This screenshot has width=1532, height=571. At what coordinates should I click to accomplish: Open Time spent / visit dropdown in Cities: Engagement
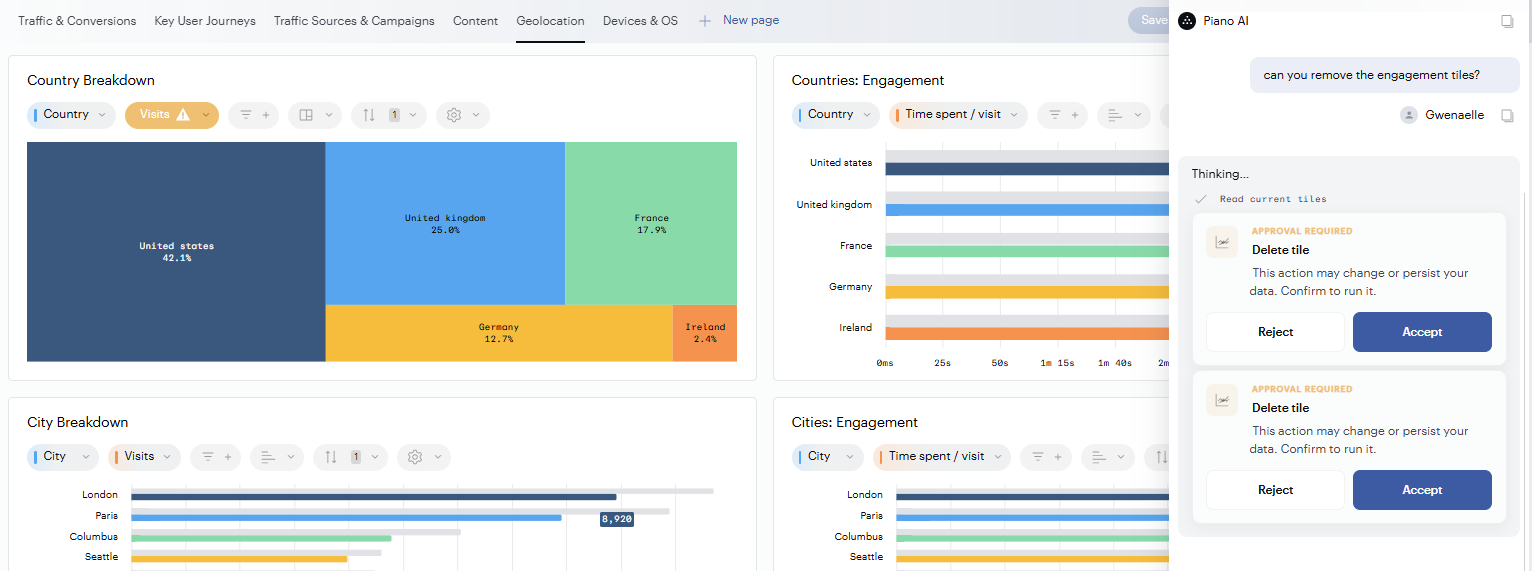942,457
